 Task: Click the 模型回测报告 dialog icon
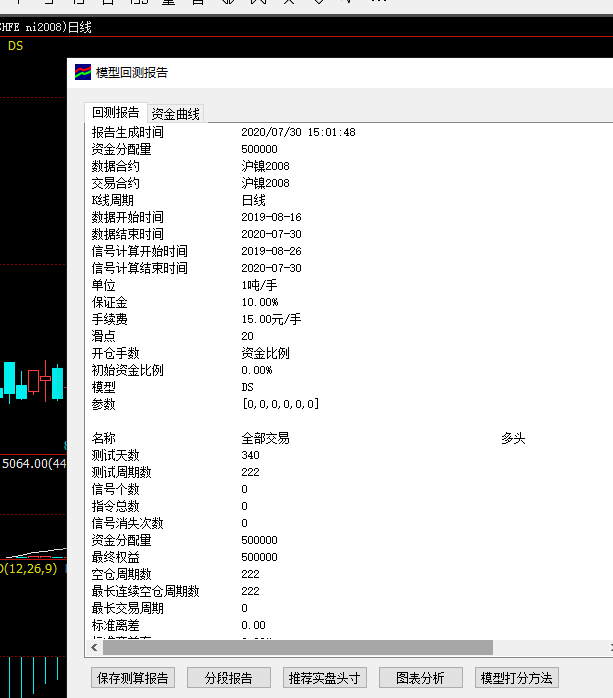83,72
